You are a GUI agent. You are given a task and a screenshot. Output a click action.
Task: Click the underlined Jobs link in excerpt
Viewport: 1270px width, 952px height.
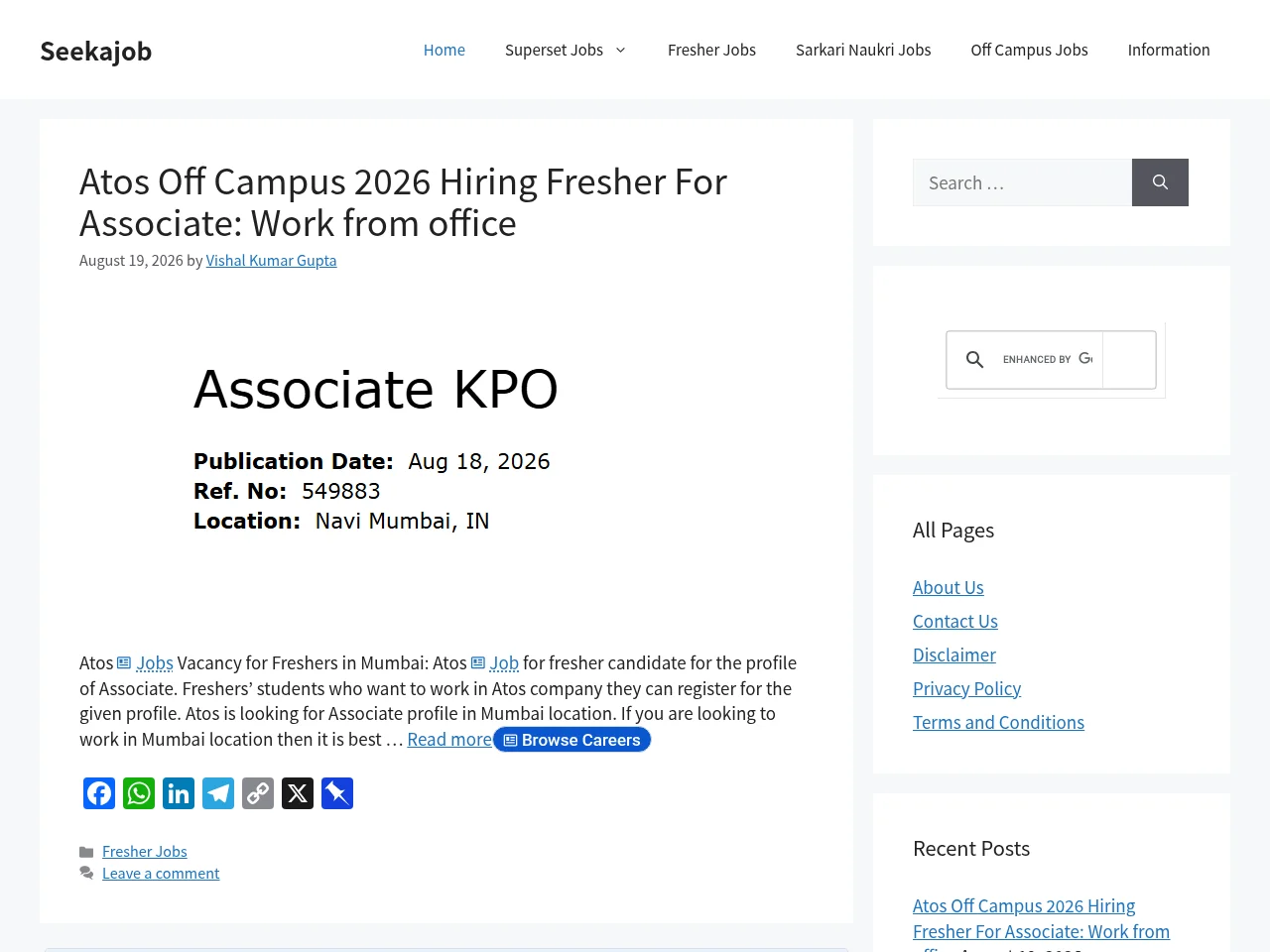pyautogui.click(x=155, y=662)
